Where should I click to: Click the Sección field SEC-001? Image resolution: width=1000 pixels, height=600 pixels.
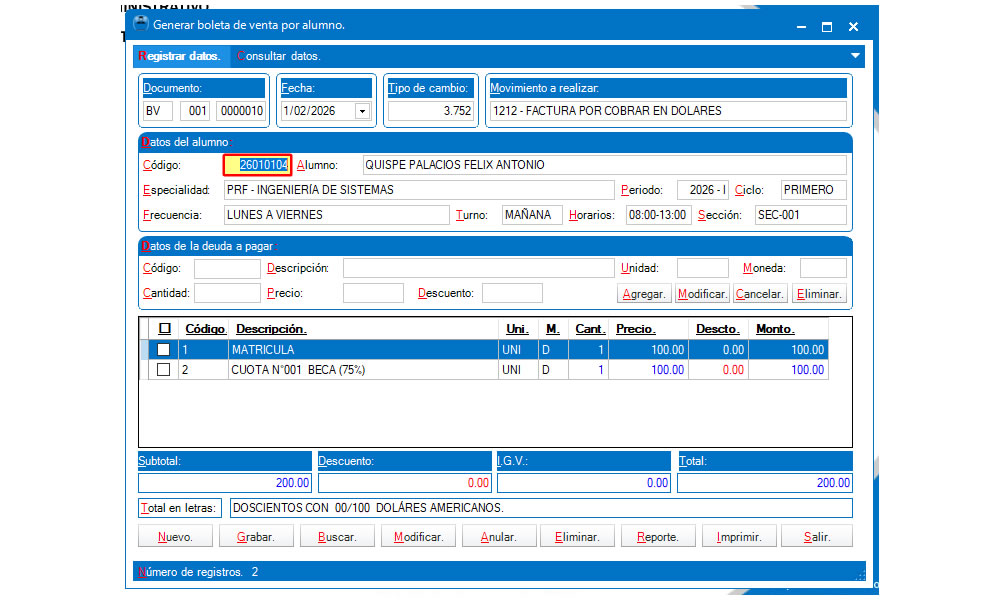[800, 215]
